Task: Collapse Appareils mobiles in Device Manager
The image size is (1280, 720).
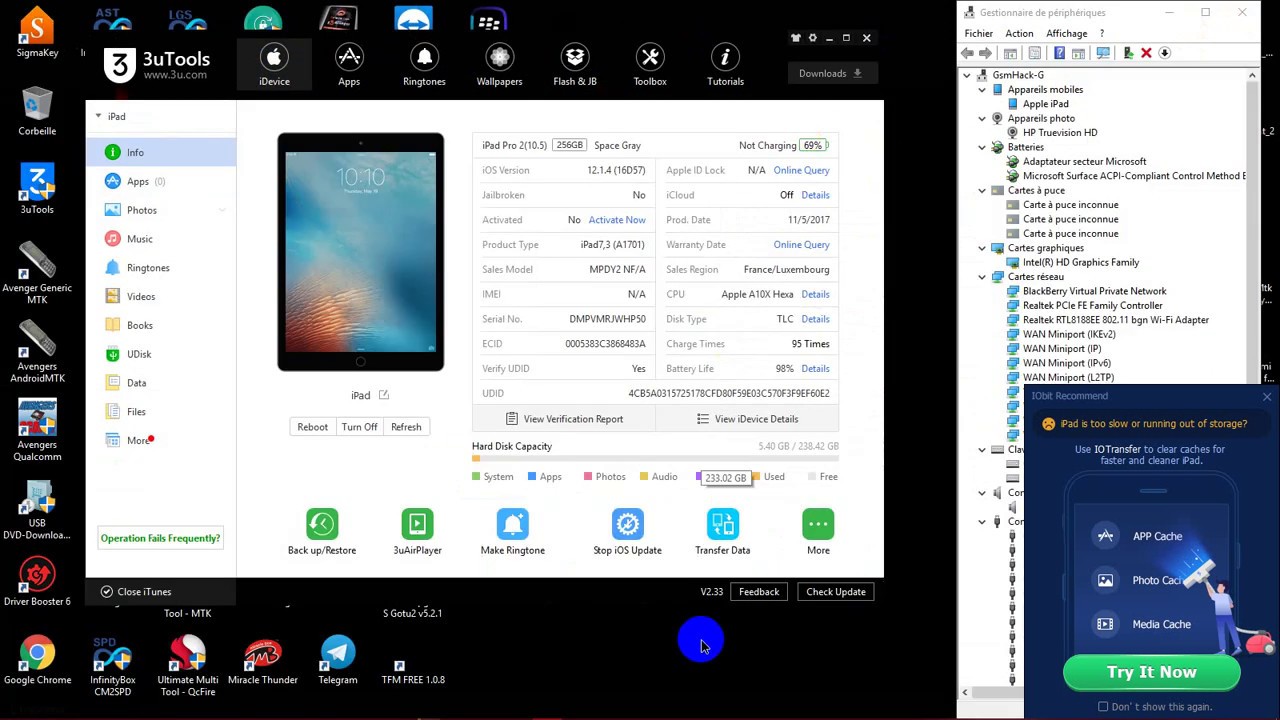Action: (982, 90)
